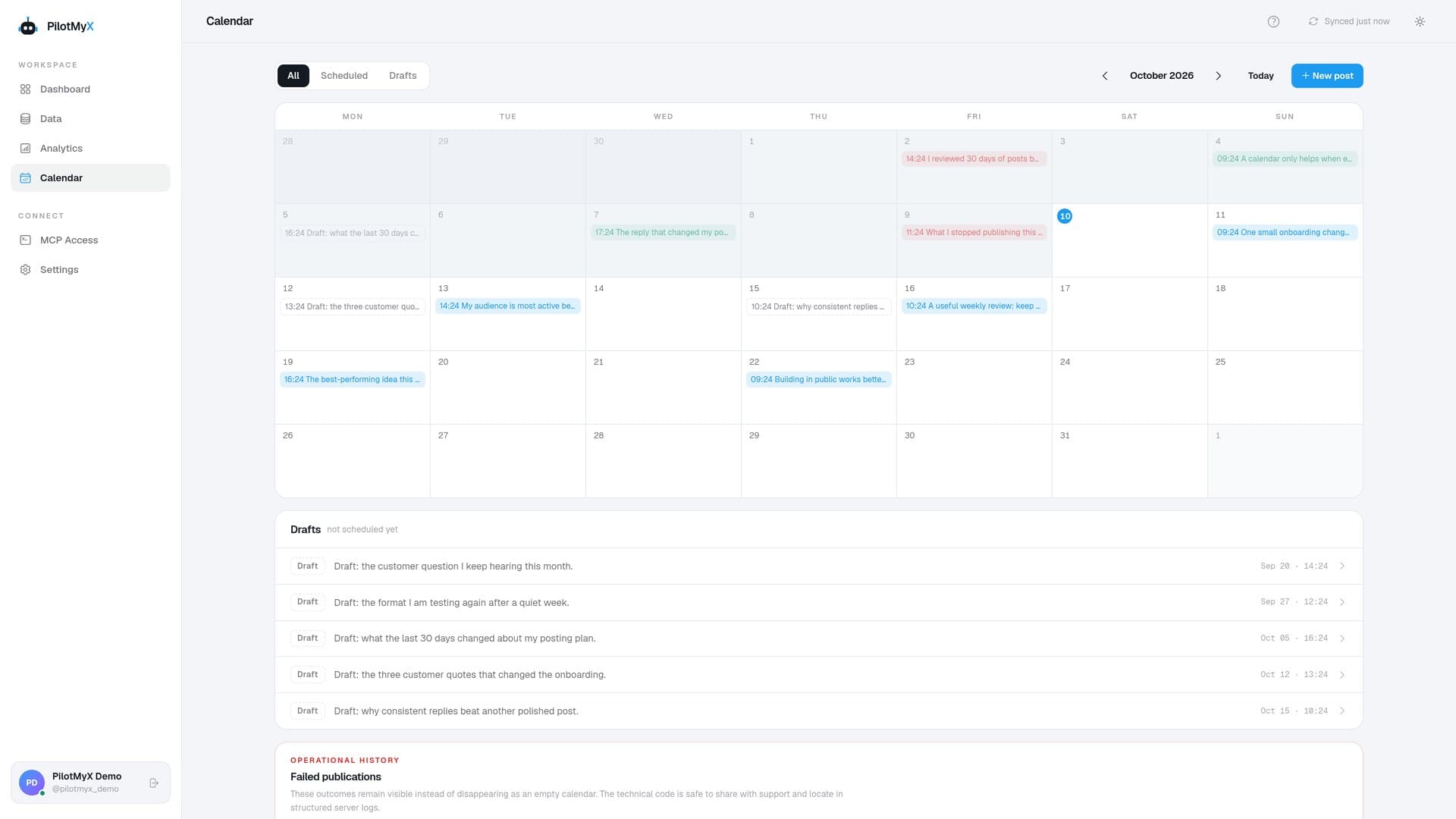
Task: Open the 14:24 post on October 2
Action: tap(974, 159)
